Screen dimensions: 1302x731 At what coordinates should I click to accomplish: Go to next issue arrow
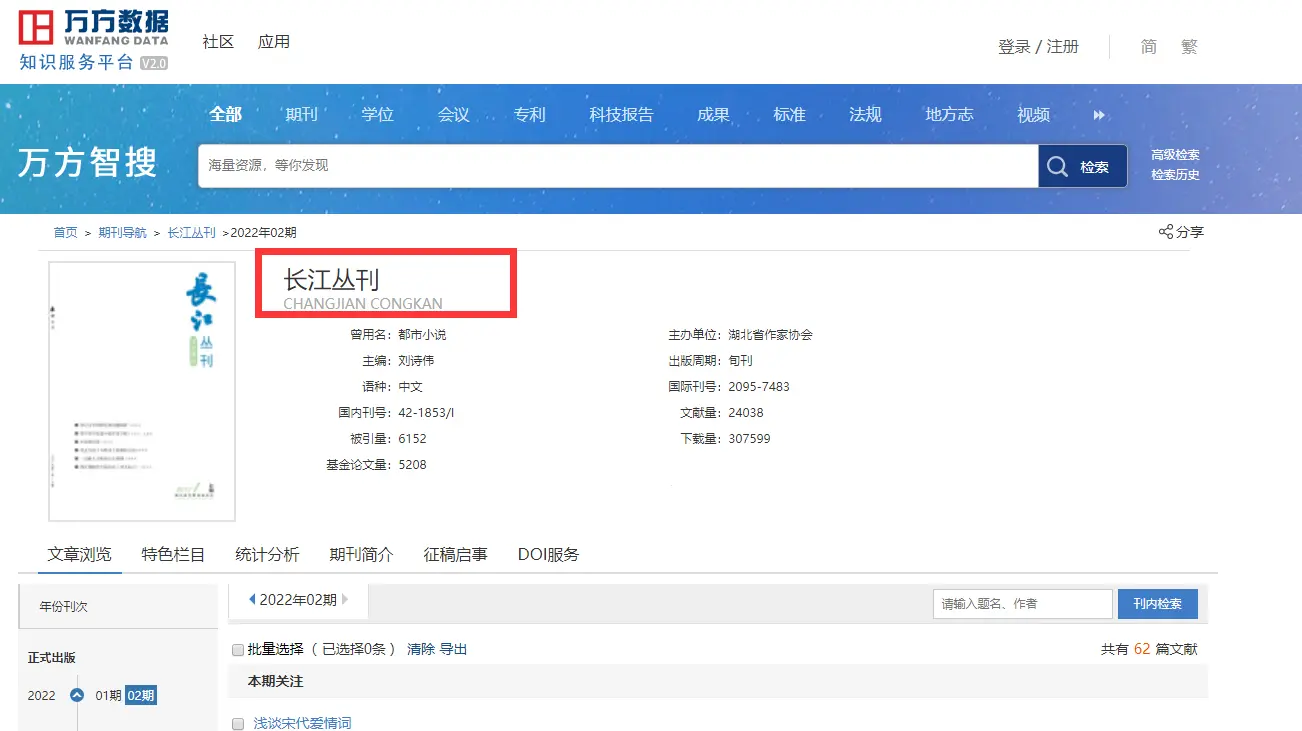pyautogui.click(x=346, y=600)
